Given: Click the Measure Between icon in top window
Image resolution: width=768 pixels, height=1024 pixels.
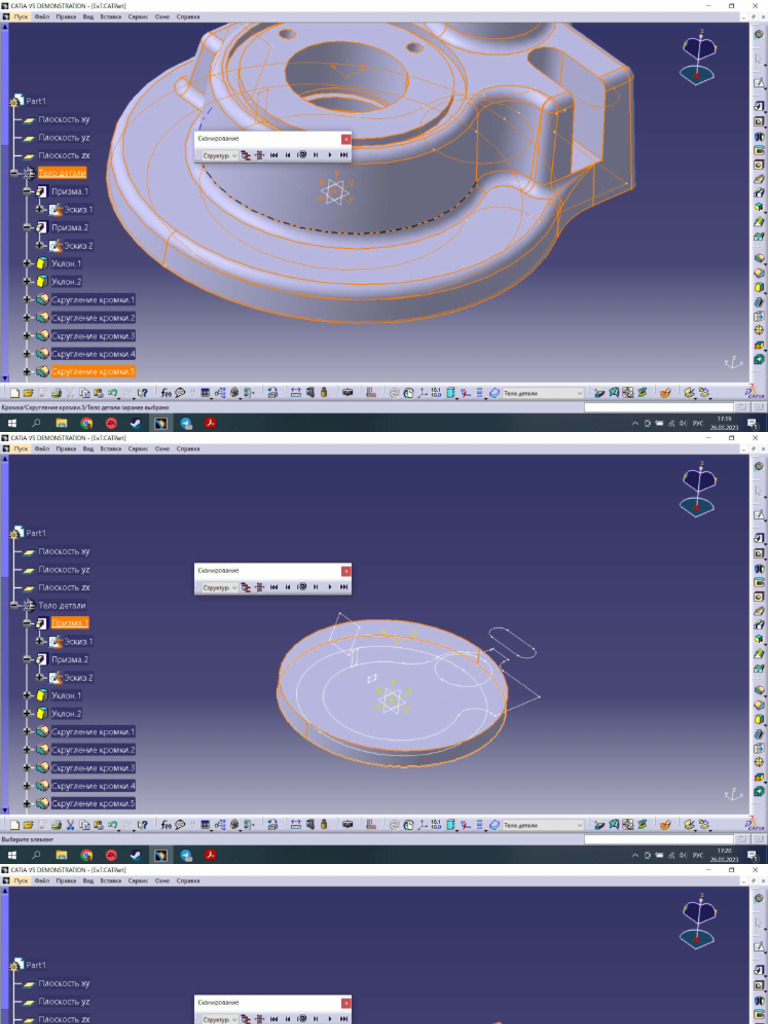Looking at the screenshot, I should pyautogui.click(x=295, y=393).
